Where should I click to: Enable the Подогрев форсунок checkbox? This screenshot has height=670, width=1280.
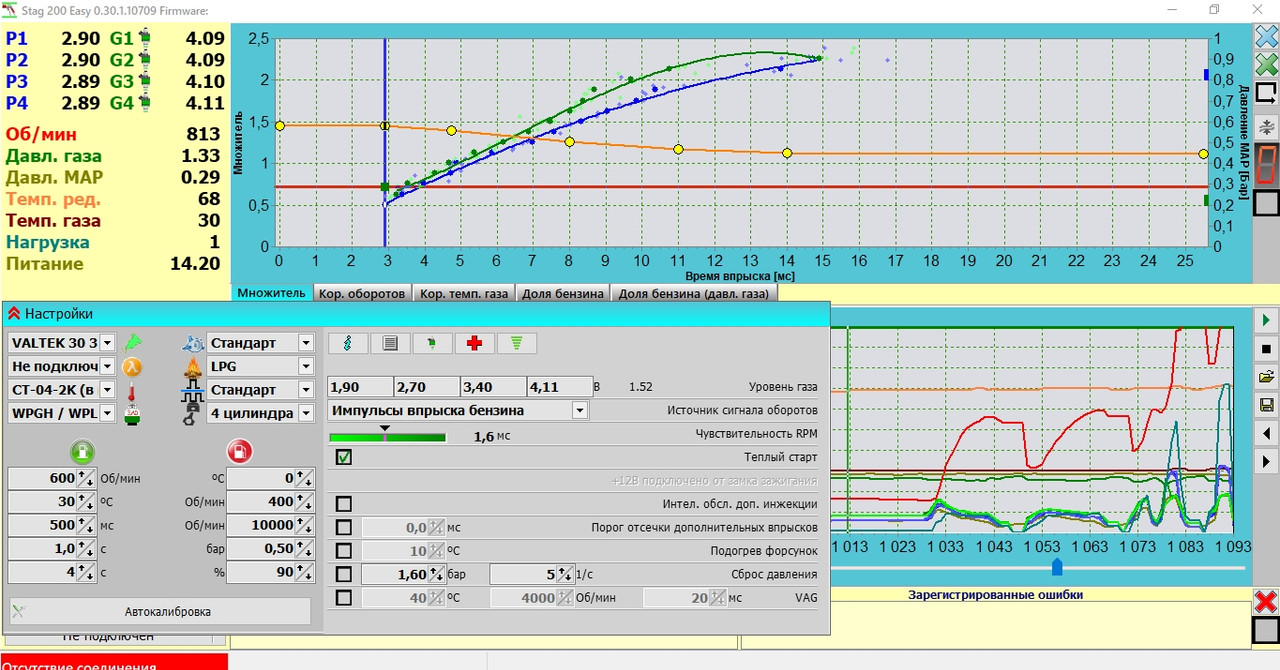pyautogui.click(x=344, y=551)
